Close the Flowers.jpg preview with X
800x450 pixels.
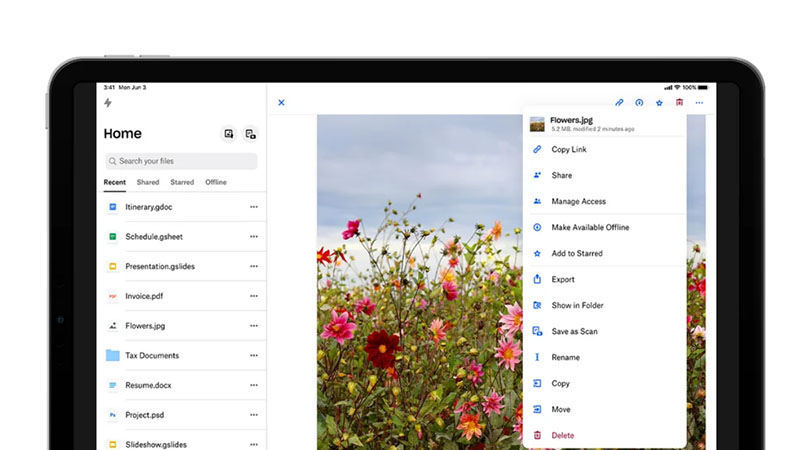pos(281,103)
